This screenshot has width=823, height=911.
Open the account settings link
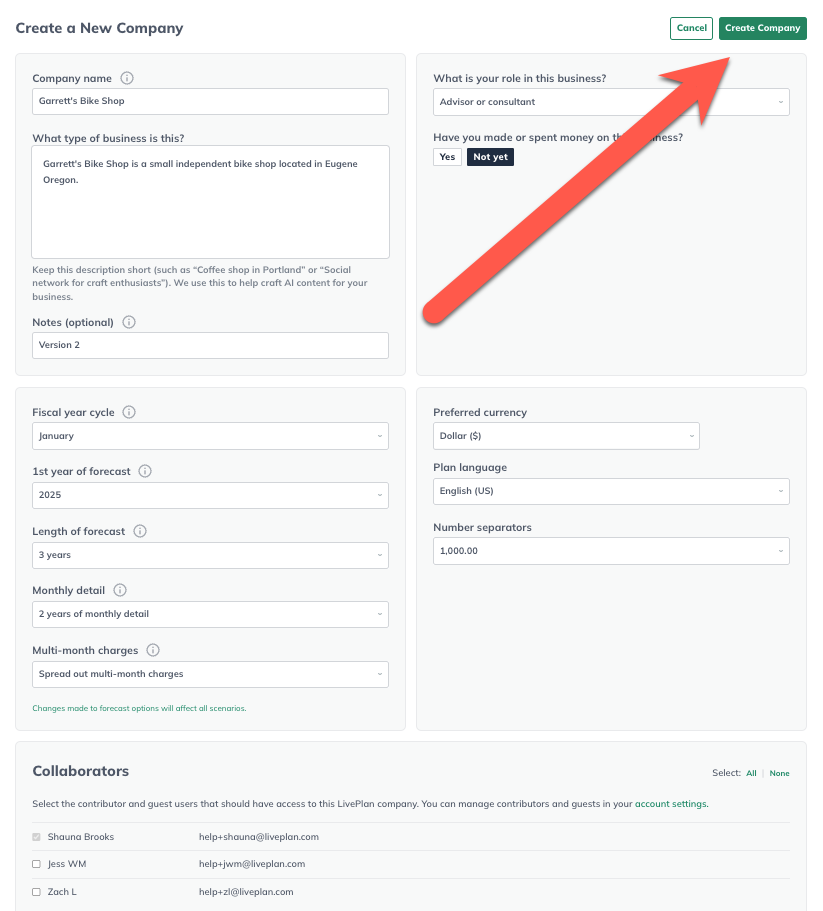click(670, 804)
